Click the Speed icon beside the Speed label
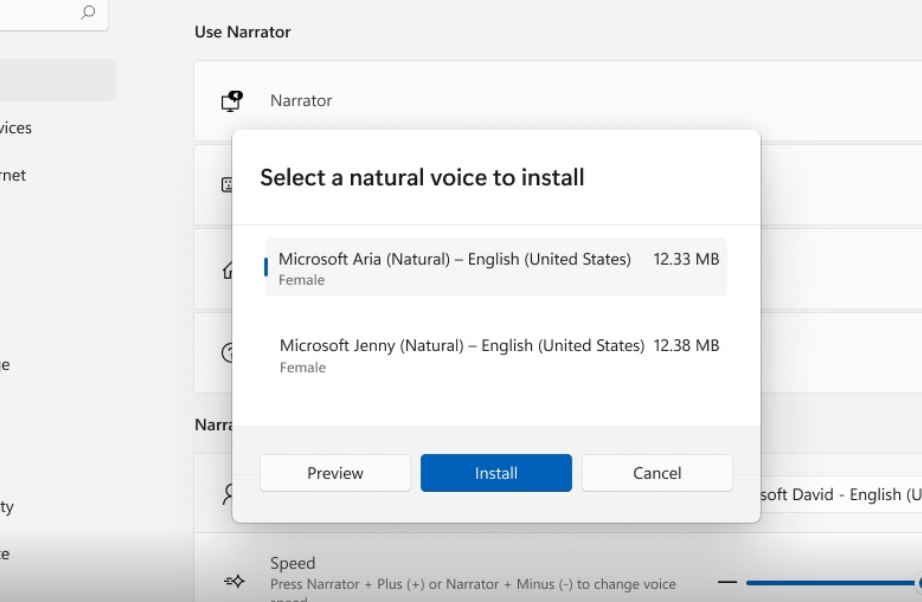This screenshot has width=922, height=602. click(x=234, y=581)
